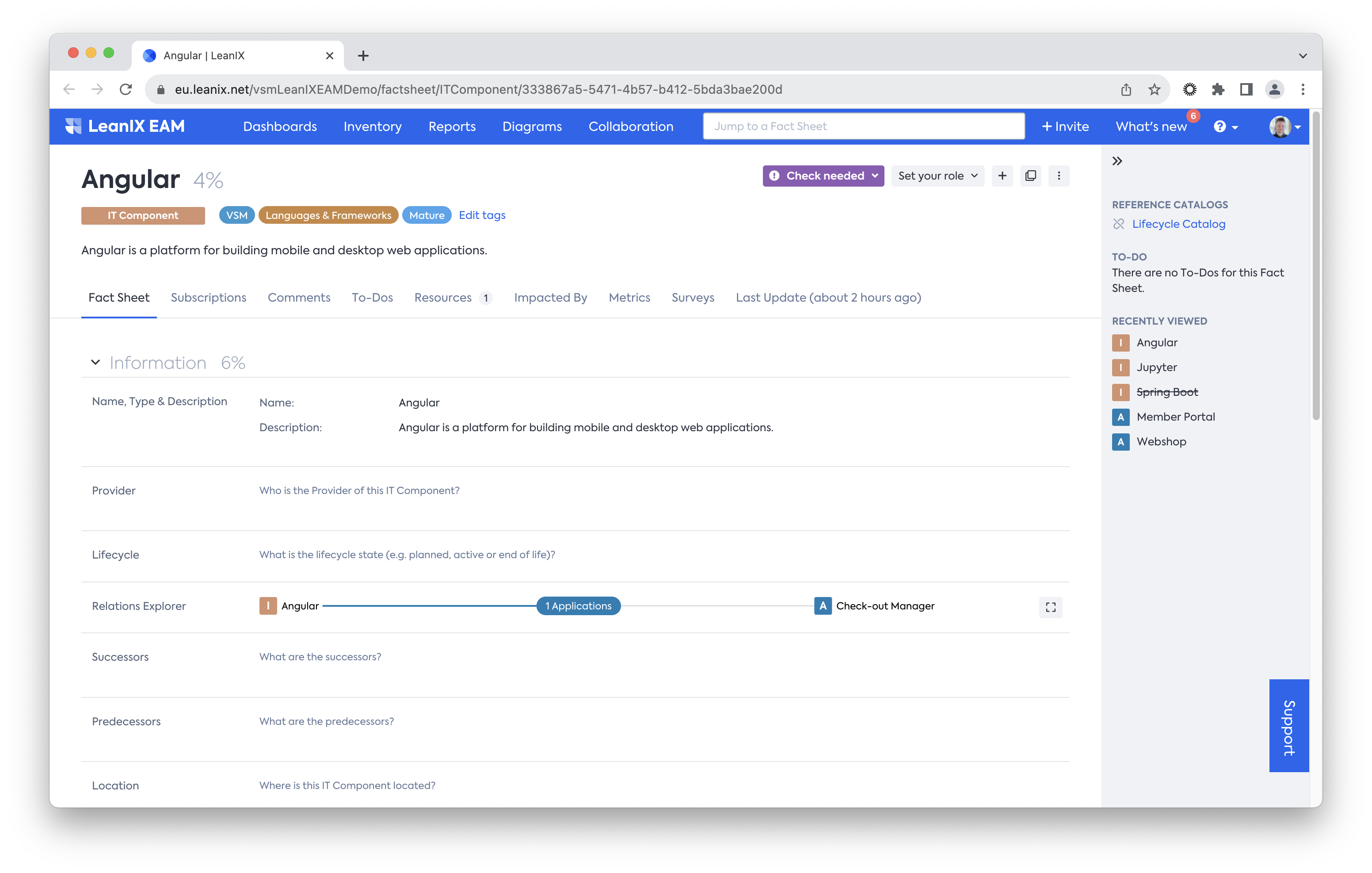
Task: Click the plus icon next to Set your role
Action: pos(1002,176)
